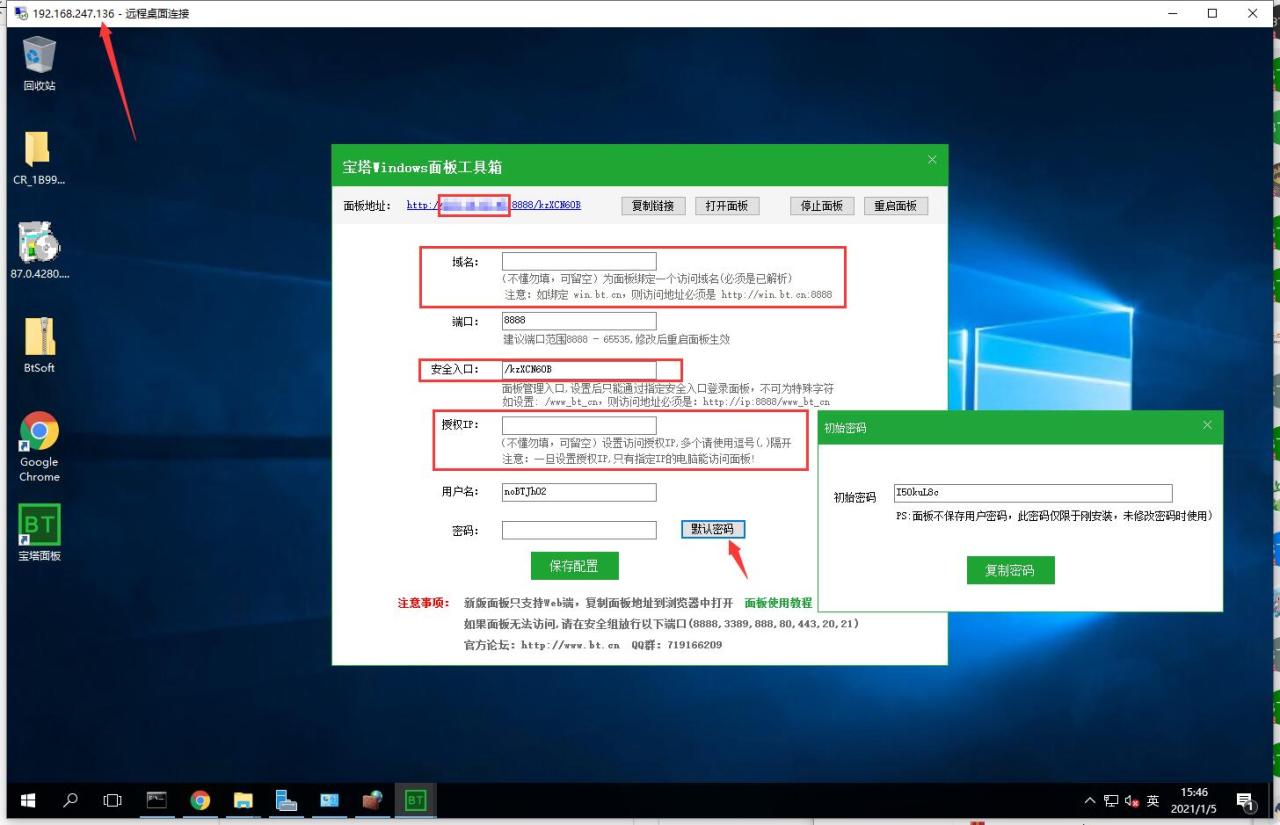Open File Explorer from the taskbar
Screen dimensions: 1280x825
pyautogui.click(x=243, y=800)
